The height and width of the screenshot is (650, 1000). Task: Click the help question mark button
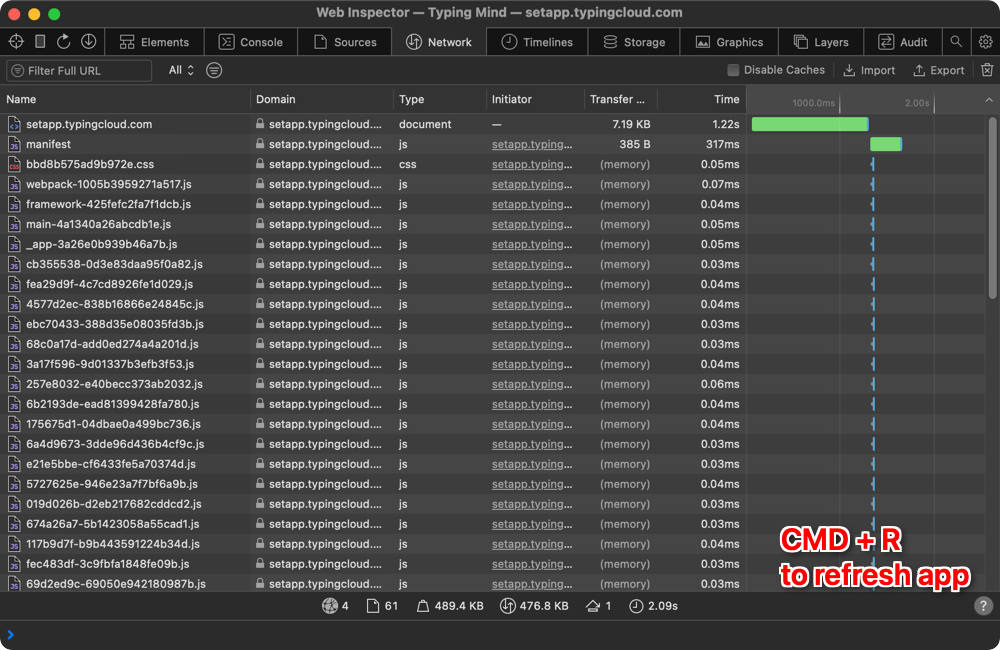983,606
